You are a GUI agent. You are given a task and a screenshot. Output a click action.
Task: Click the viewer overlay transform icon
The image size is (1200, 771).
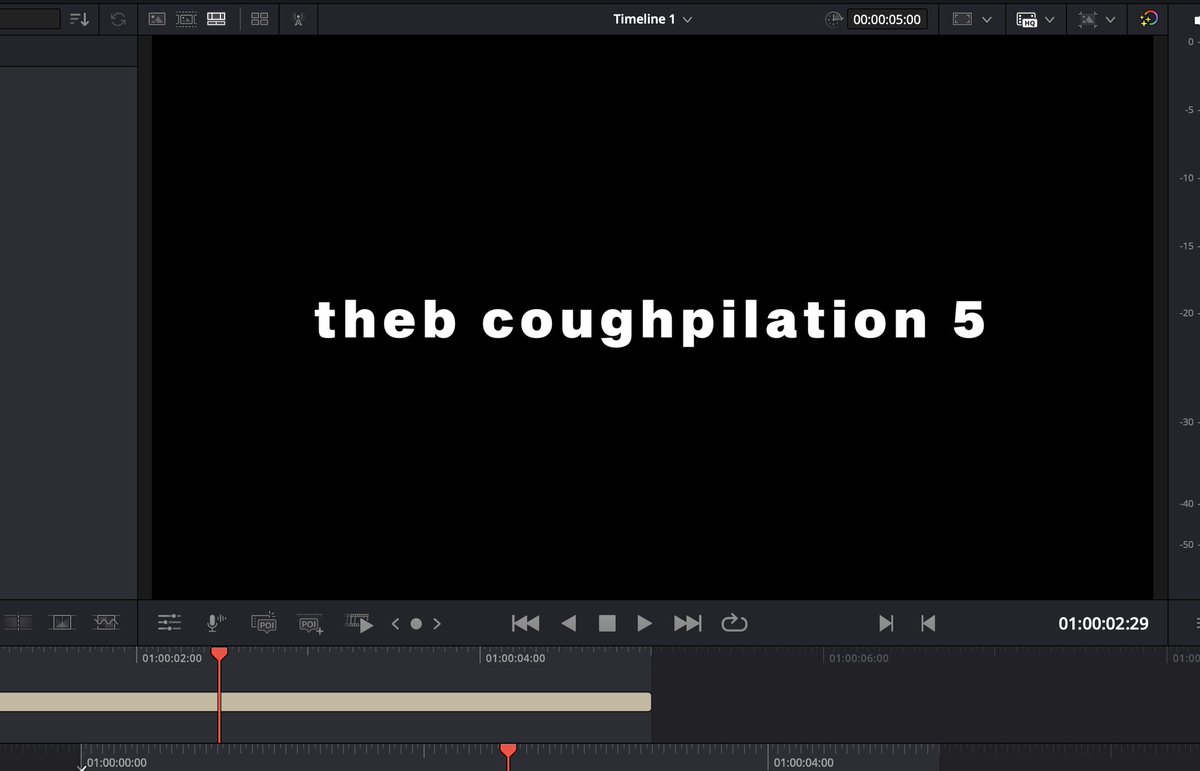coord(1088,19)
